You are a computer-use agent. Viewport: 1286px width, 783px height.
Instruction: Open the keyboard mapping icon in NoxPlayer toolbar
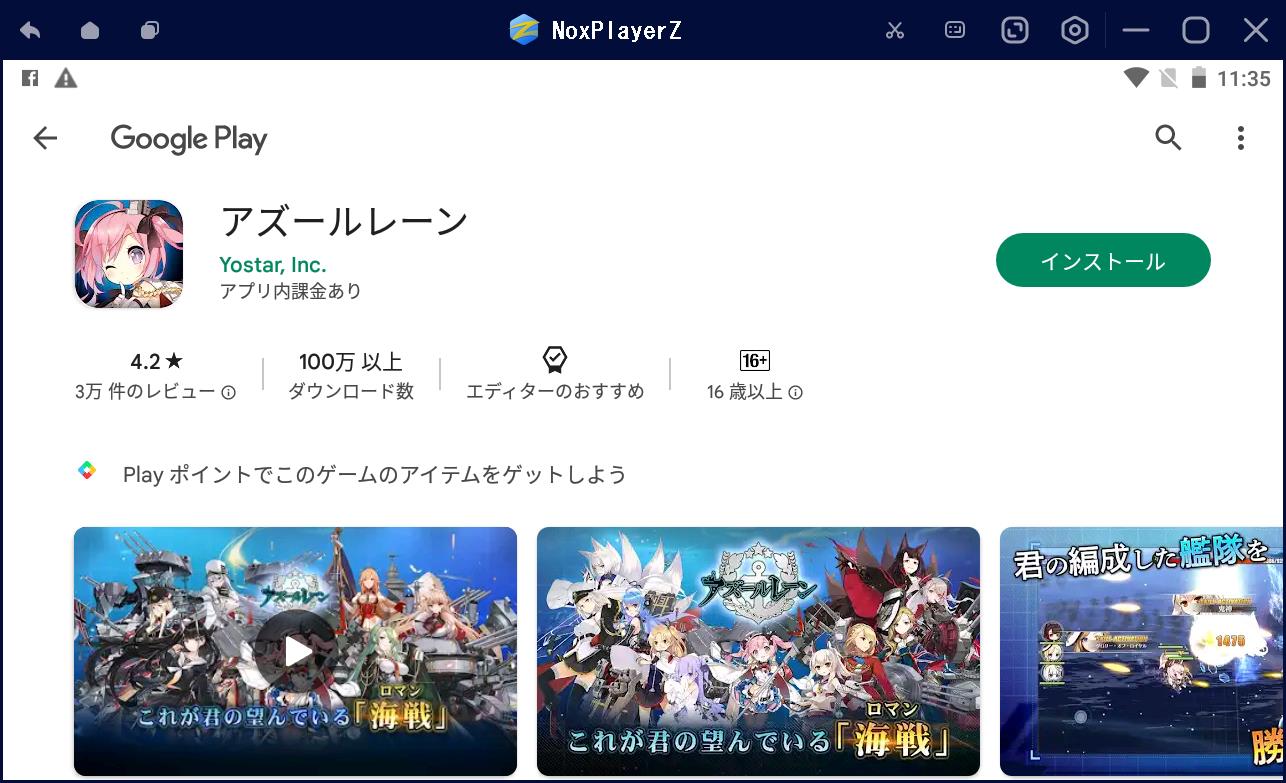coord(953,30)
